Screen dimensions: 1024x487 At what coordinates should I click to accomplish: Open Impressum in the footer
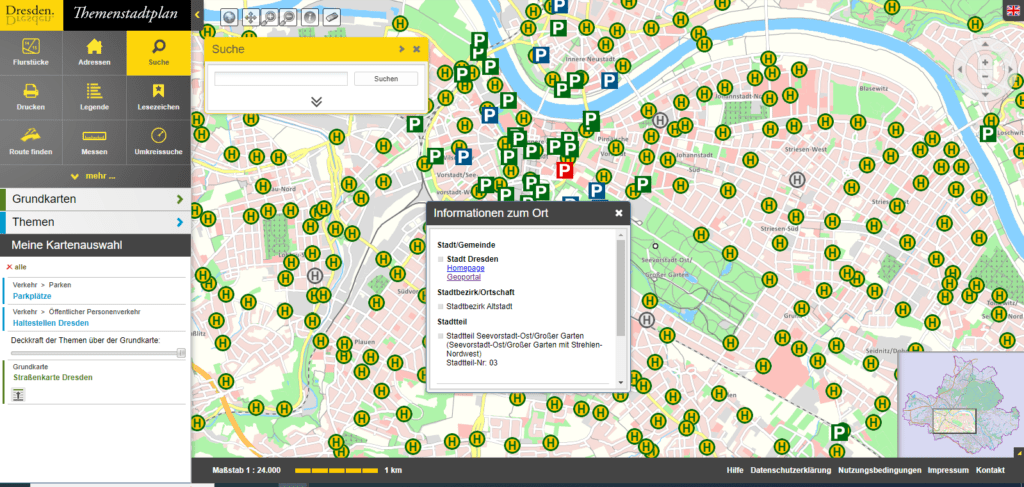click(948, 470)
